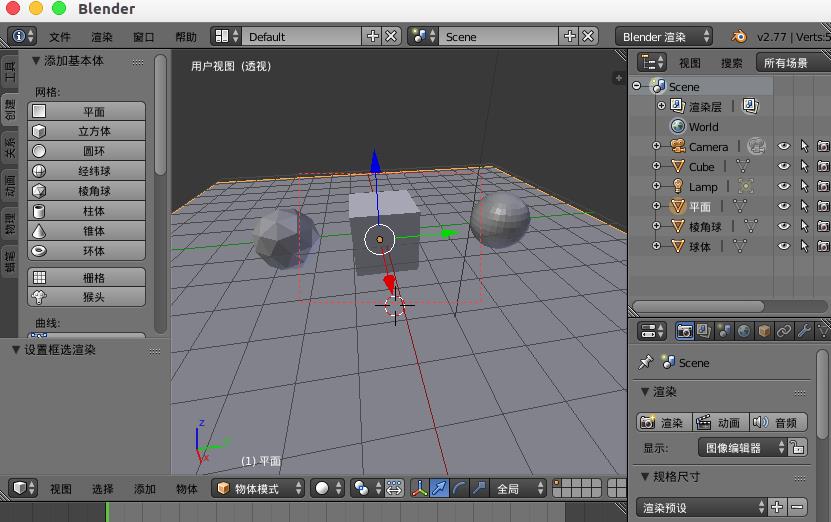Click the pin icon beside Scene

coord(646,363)
